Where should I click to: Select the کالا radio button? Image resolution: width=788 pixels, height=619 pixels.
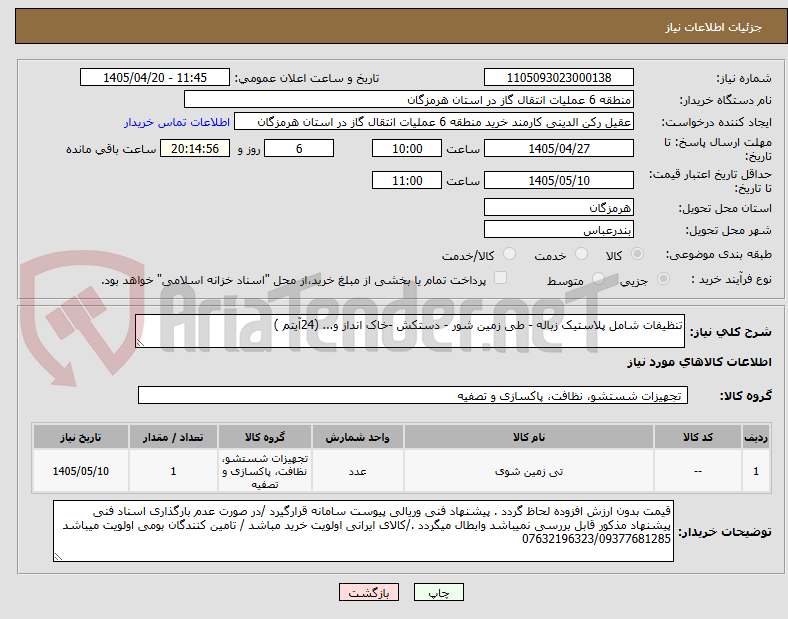pyautogui.click(x=637, y=254)
